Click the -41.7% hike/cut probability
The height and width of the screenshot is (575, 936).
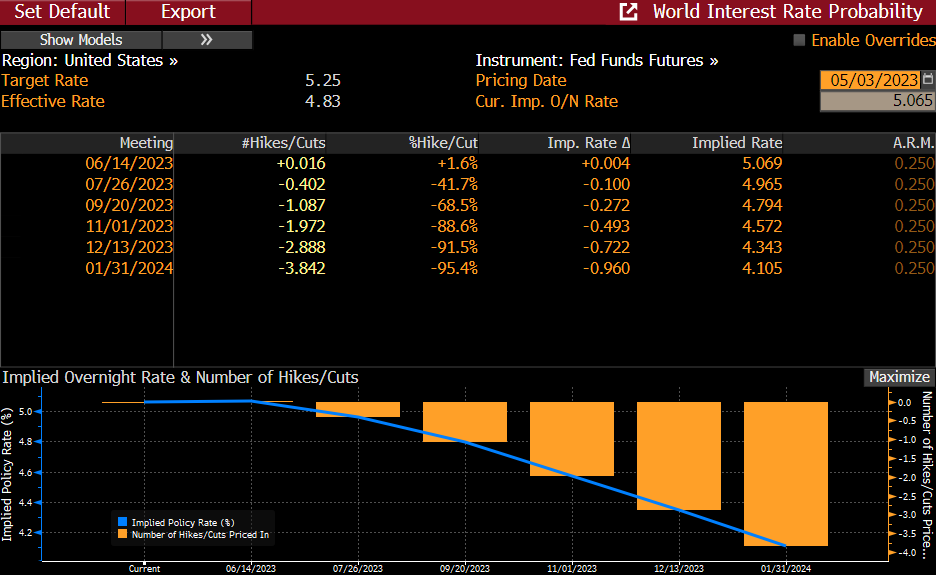click(454, 185)
